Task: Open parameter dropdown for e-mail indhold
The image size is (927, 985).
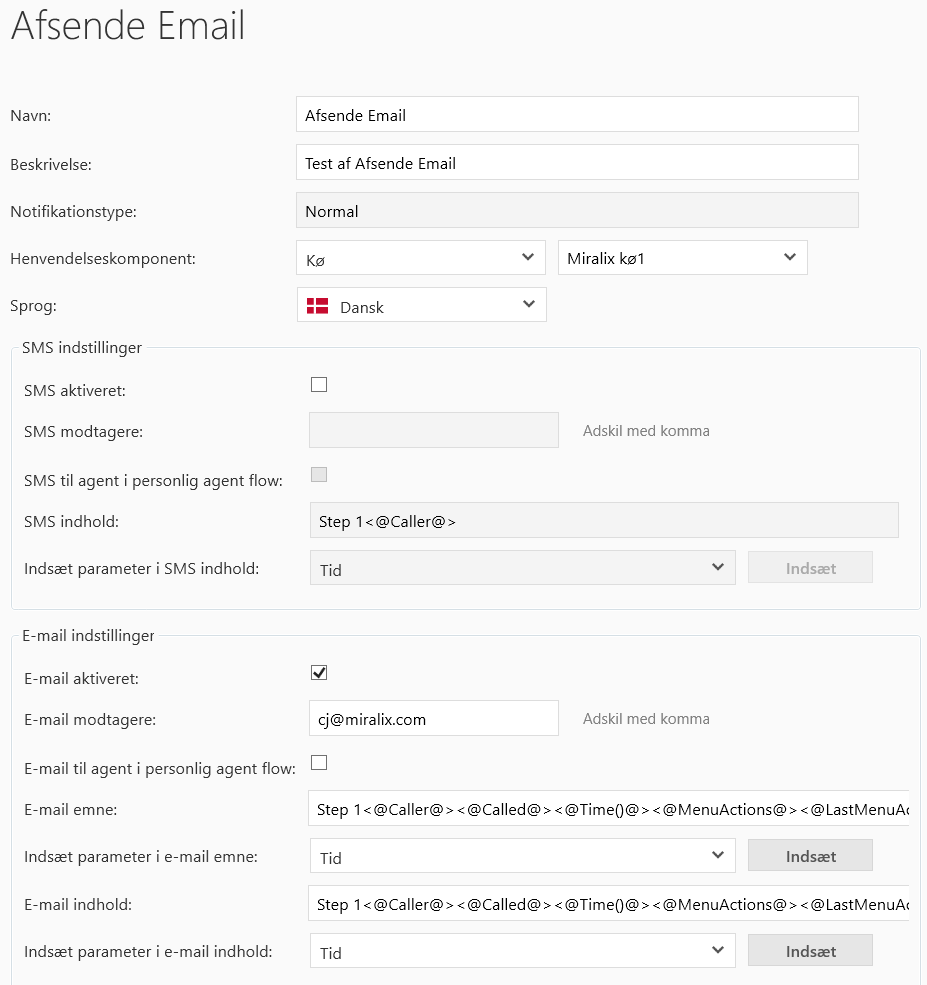Action: point(522,952)
